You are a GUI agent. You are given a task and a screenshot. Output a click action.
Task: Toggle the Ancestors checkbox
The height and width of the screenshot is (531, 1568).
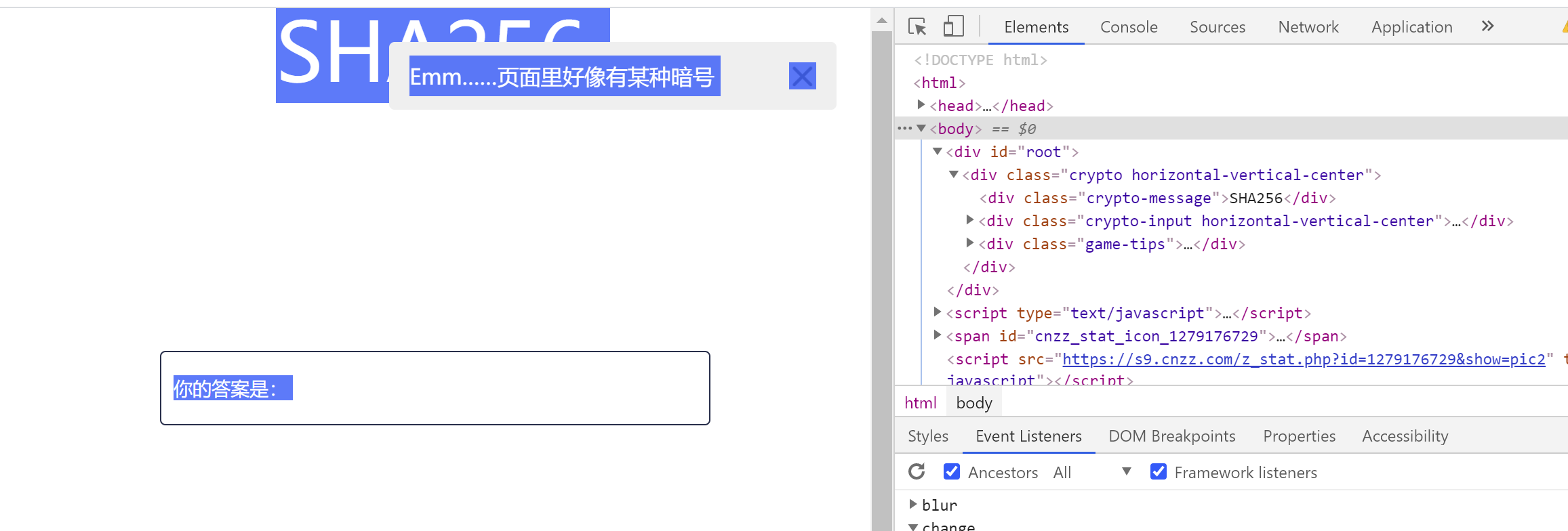pos(952,471)
